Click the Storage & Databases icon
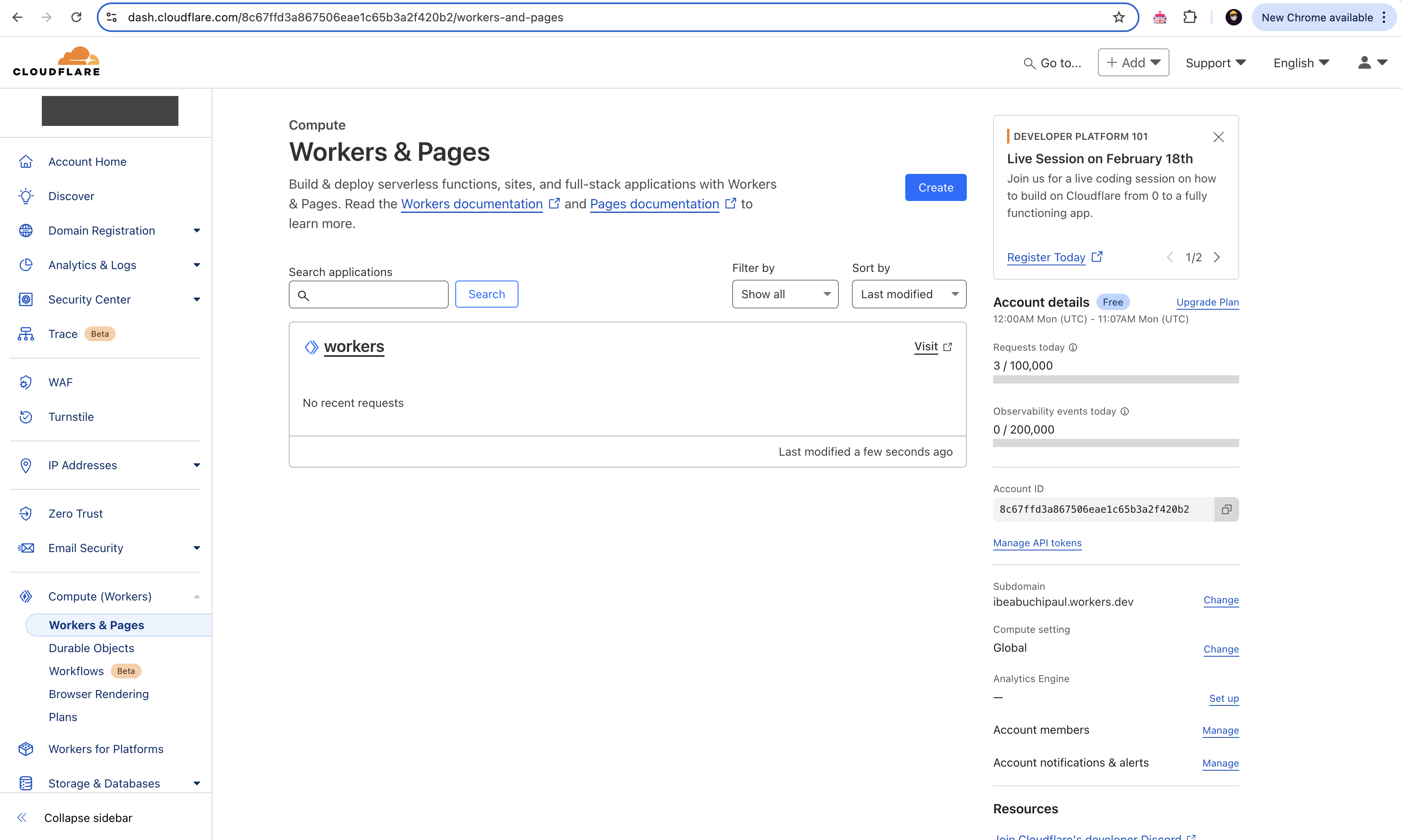Image resolution: width=1402 pixels, height=840 pixels. tap(25, 783)
